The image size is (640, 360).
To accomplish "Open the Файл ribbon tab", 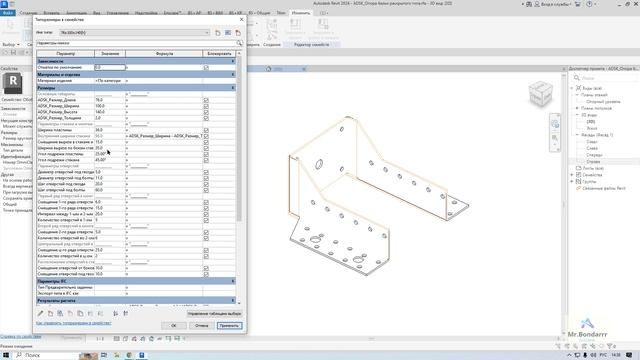I will 7,13.
